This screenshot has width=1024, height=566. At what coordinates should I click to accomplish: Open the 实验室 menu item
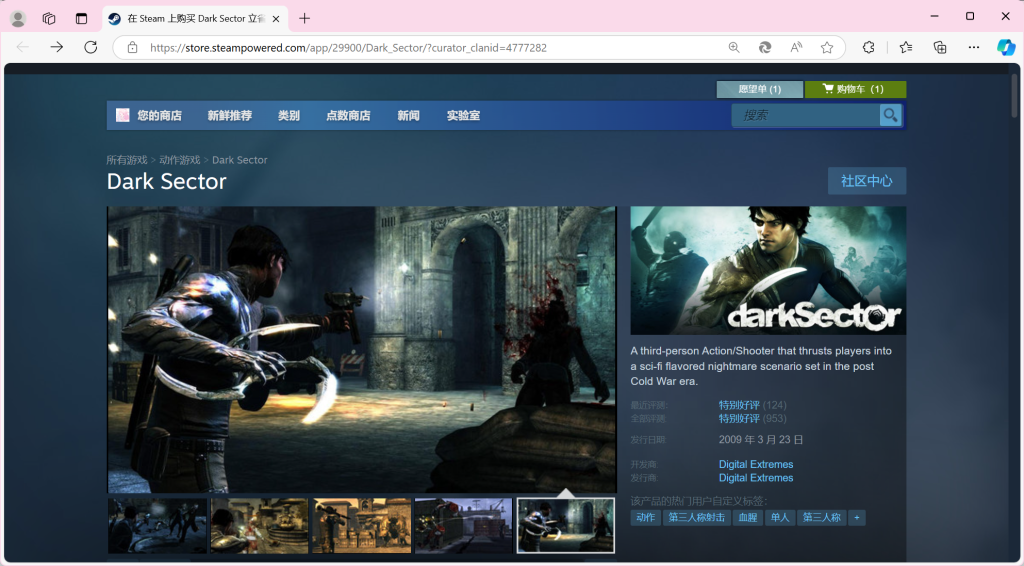point(463,116)
